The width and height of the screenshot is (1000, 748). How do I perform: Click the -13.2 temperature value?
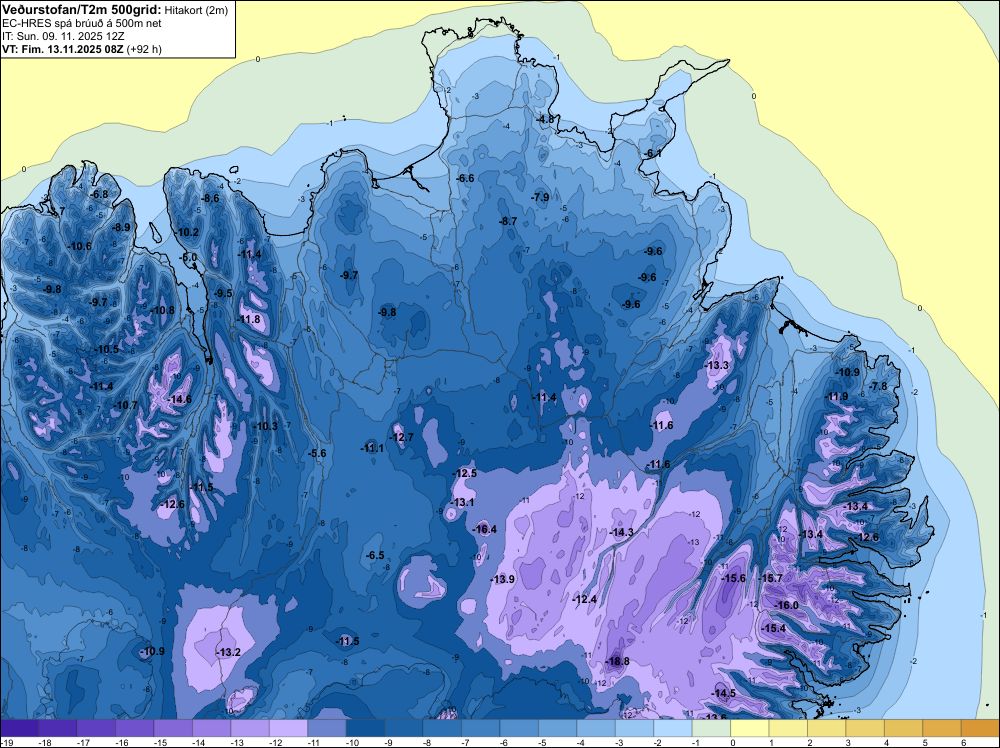click(x=228, y=652)
